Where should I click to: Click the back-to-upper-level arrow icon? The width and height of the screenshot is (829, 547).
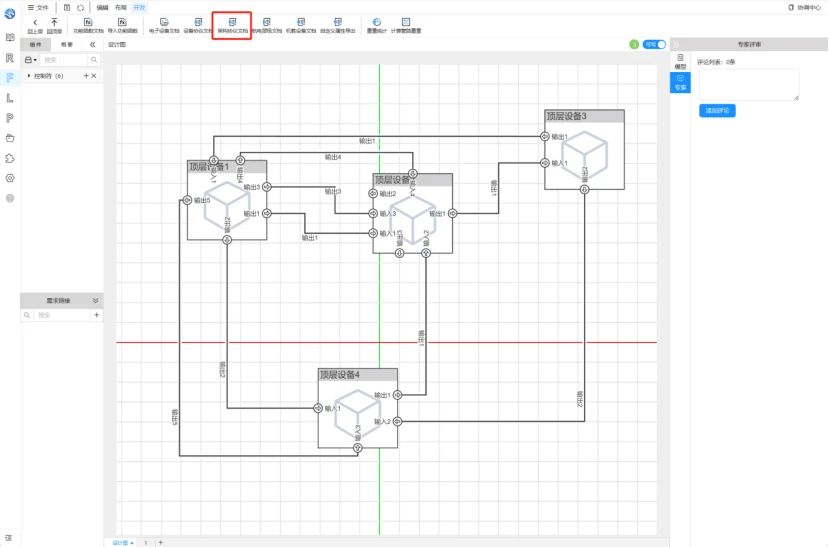[x=35, y=22]
